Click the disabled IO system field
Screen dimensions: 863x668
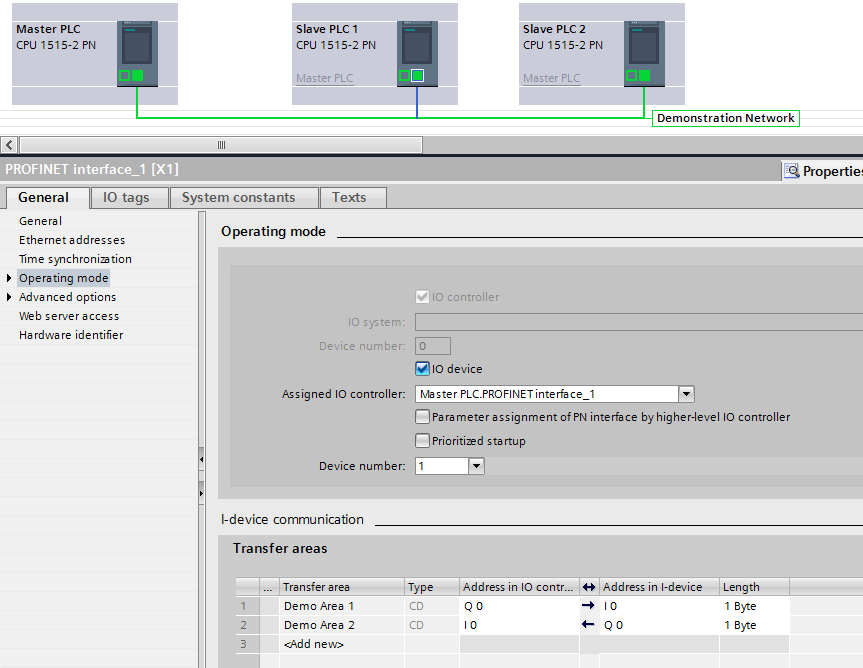pos(638,322)
